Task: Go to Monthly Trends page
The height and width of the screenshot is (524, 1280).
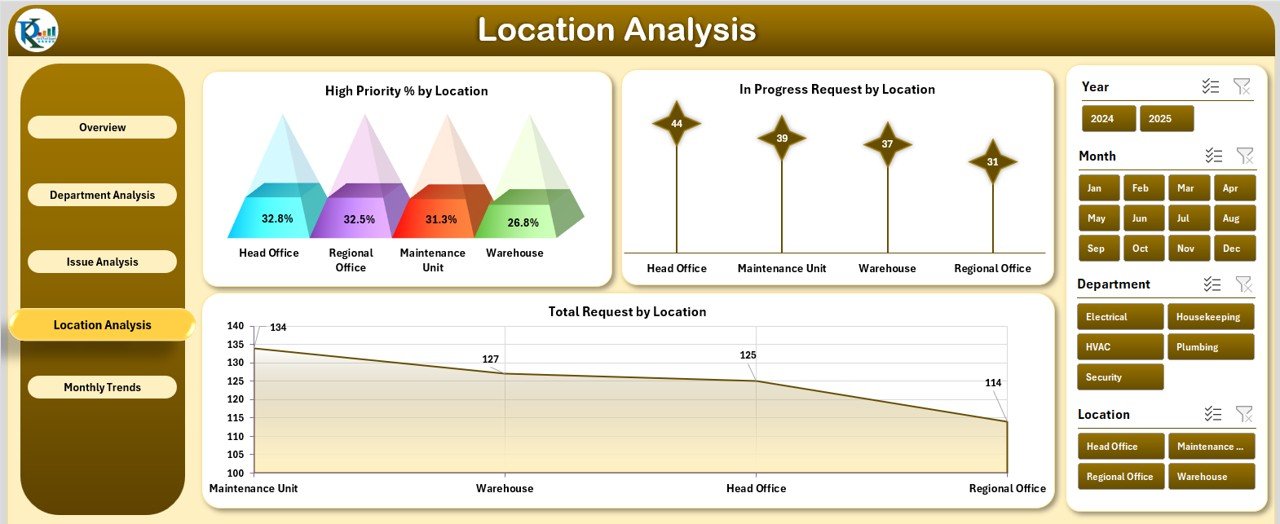Action: coord(102,387)
